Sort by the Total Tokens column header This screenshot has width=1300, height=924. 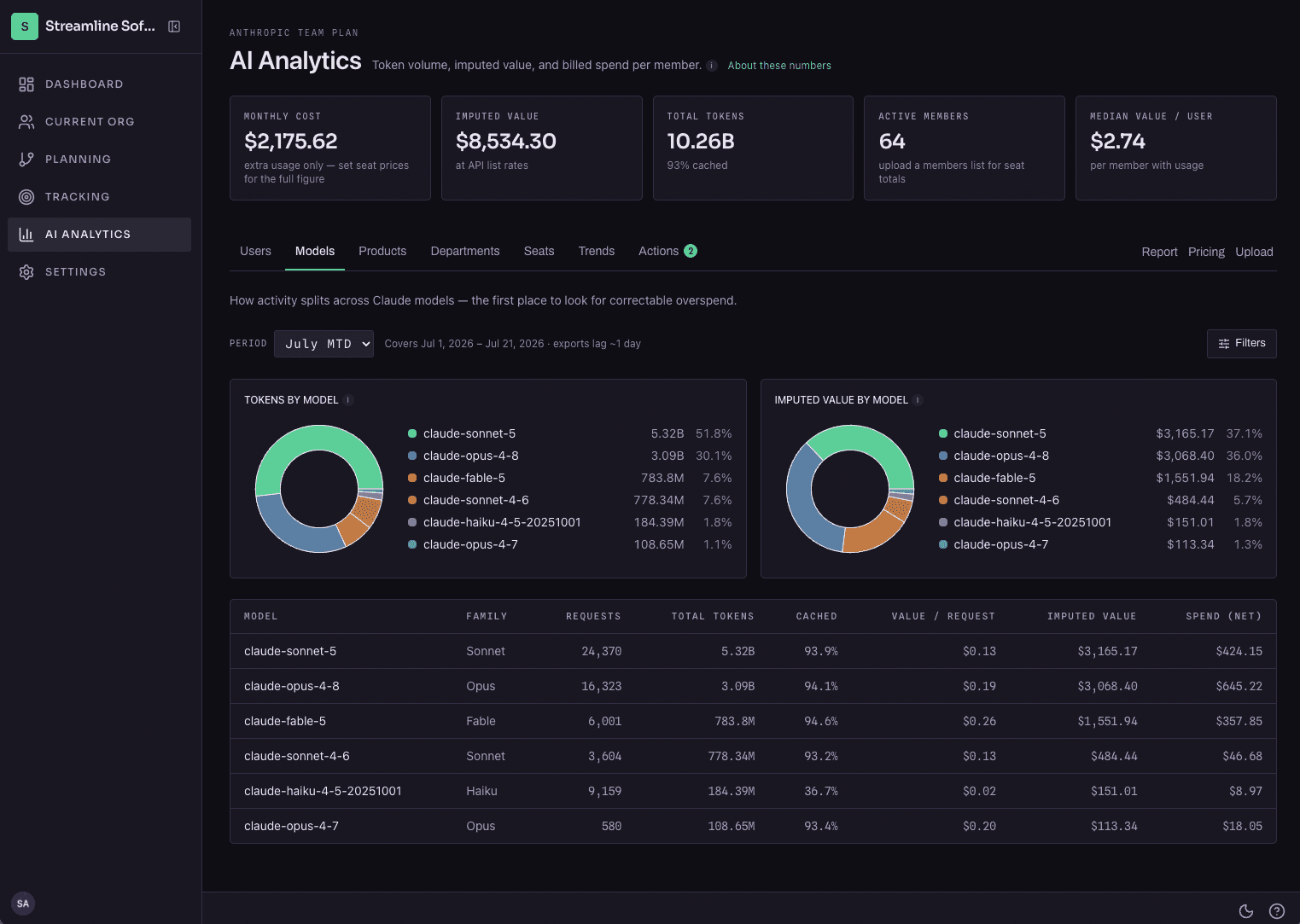click(713, 616)
